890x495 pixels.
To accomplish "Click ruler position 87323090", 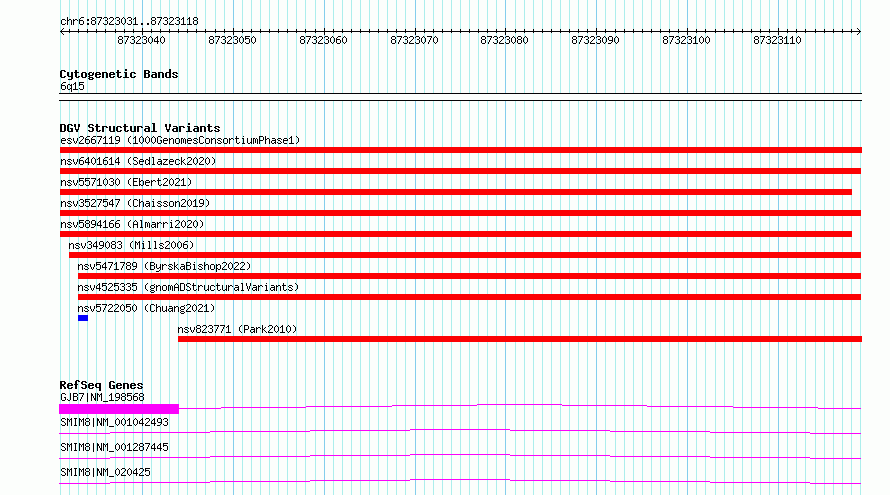I will tap(595, 40).
